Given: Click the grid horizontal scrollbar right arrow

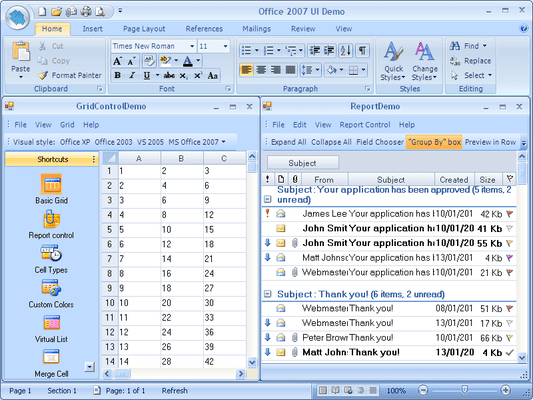Looking at the screenshot, I should (241, 374).
